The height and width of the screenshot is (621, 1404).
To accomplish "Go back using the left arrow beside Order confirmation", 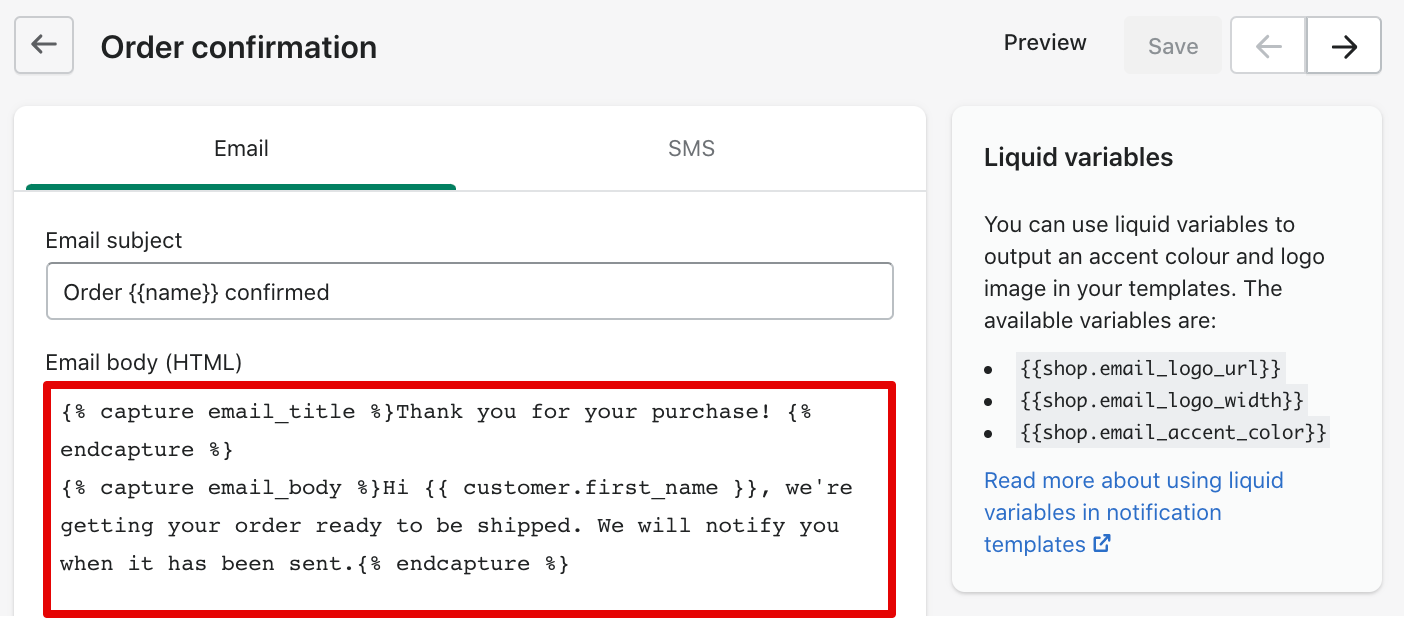I will (44, 45).
